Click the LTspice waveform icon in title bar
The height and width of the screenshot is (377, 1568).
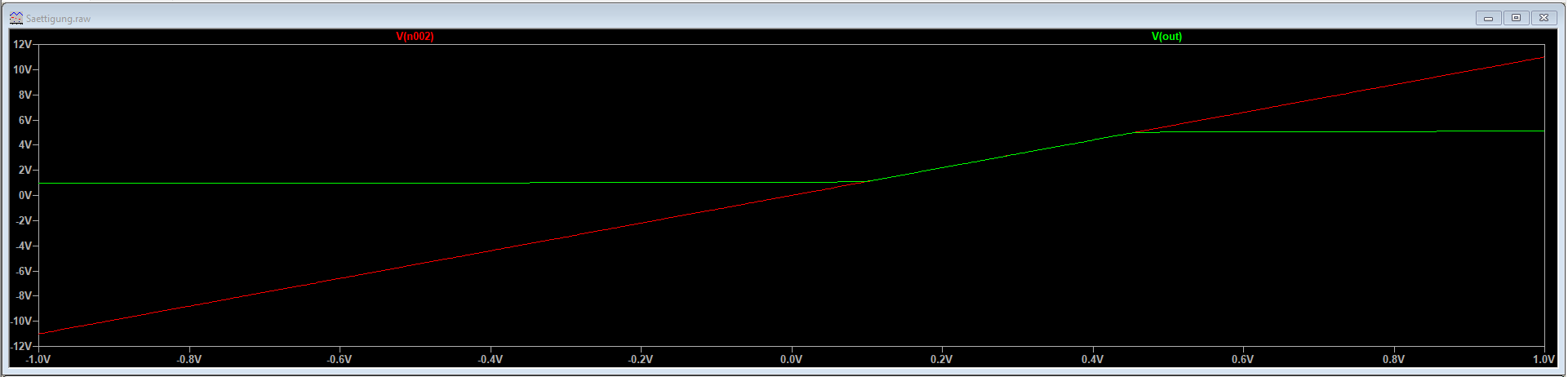[x=16, y=18]
